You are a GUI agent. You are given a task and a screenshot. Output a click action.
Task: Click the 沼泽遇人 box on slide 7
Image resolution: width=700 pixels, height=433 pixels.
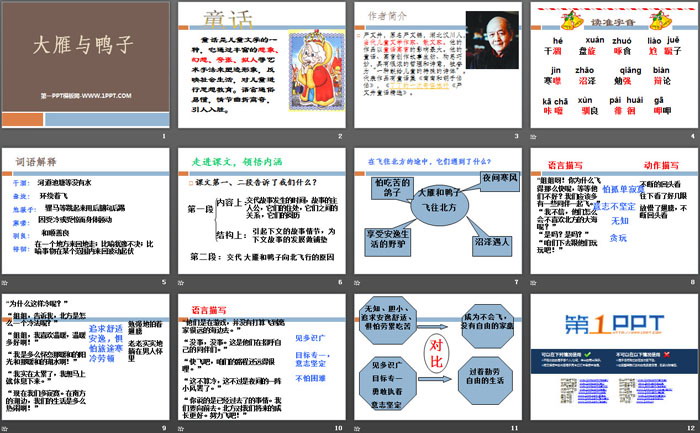pos(492,246)
